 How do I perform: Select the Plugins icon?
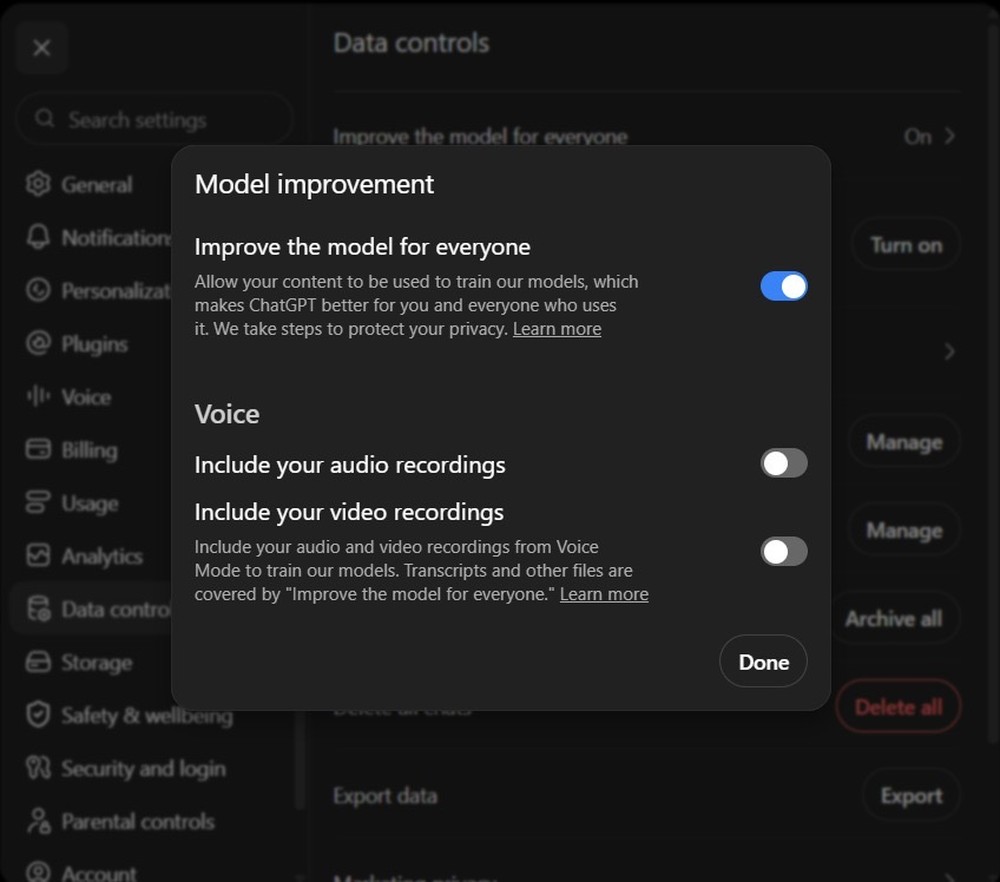[x=38, y=343]
